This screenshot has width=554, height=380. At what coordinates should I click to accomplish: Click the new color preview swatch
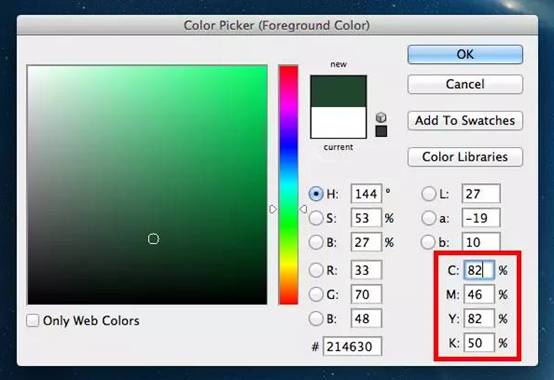tap(338, 91)
